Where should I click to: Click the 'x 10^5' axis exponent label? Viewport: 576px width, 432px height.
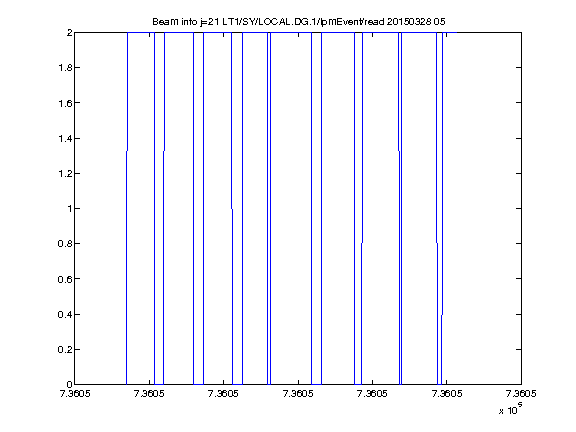point(511,409)
